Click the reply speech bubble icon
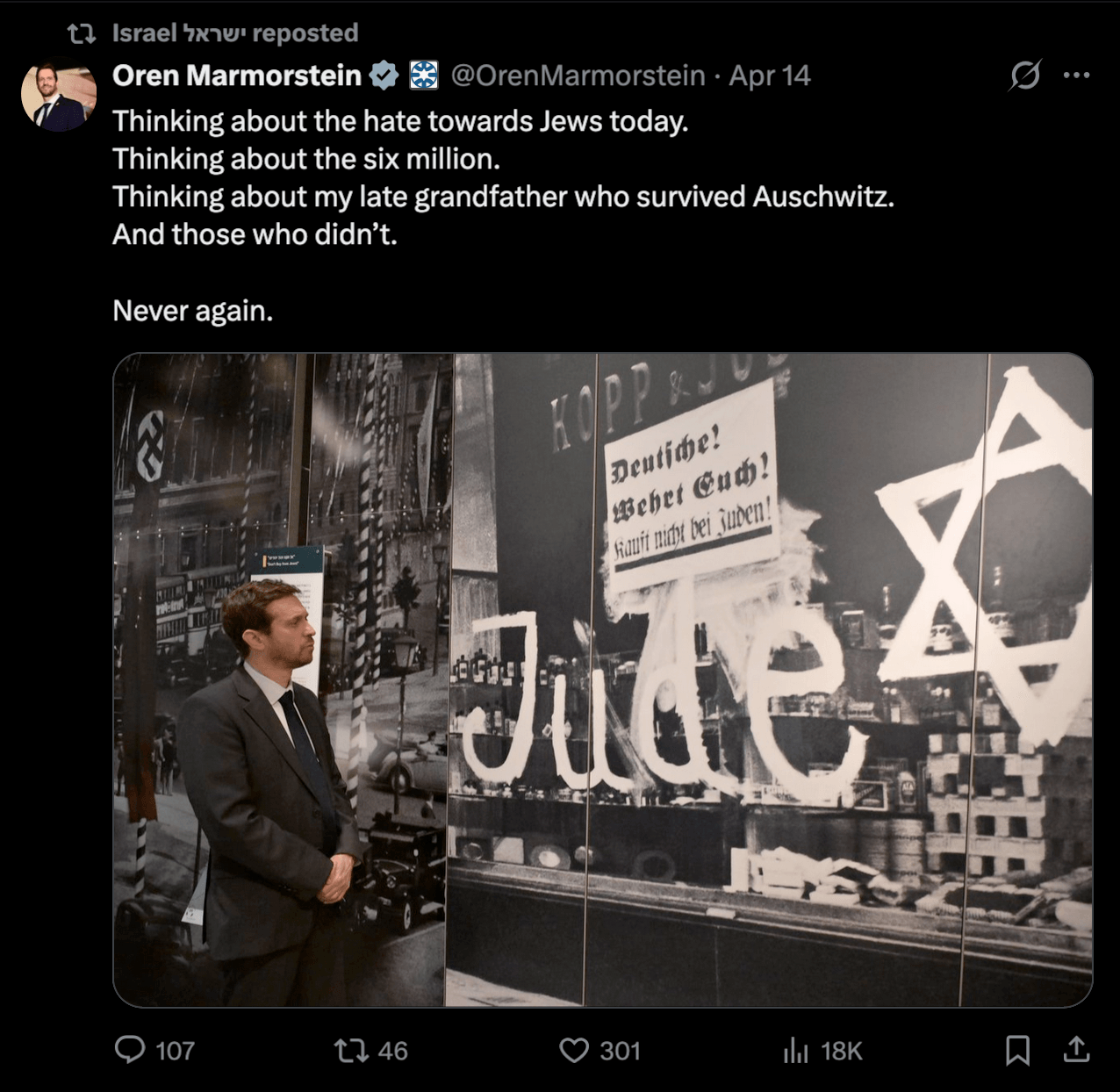This screenshot has width=1120, height=1092. point(130,1050)
